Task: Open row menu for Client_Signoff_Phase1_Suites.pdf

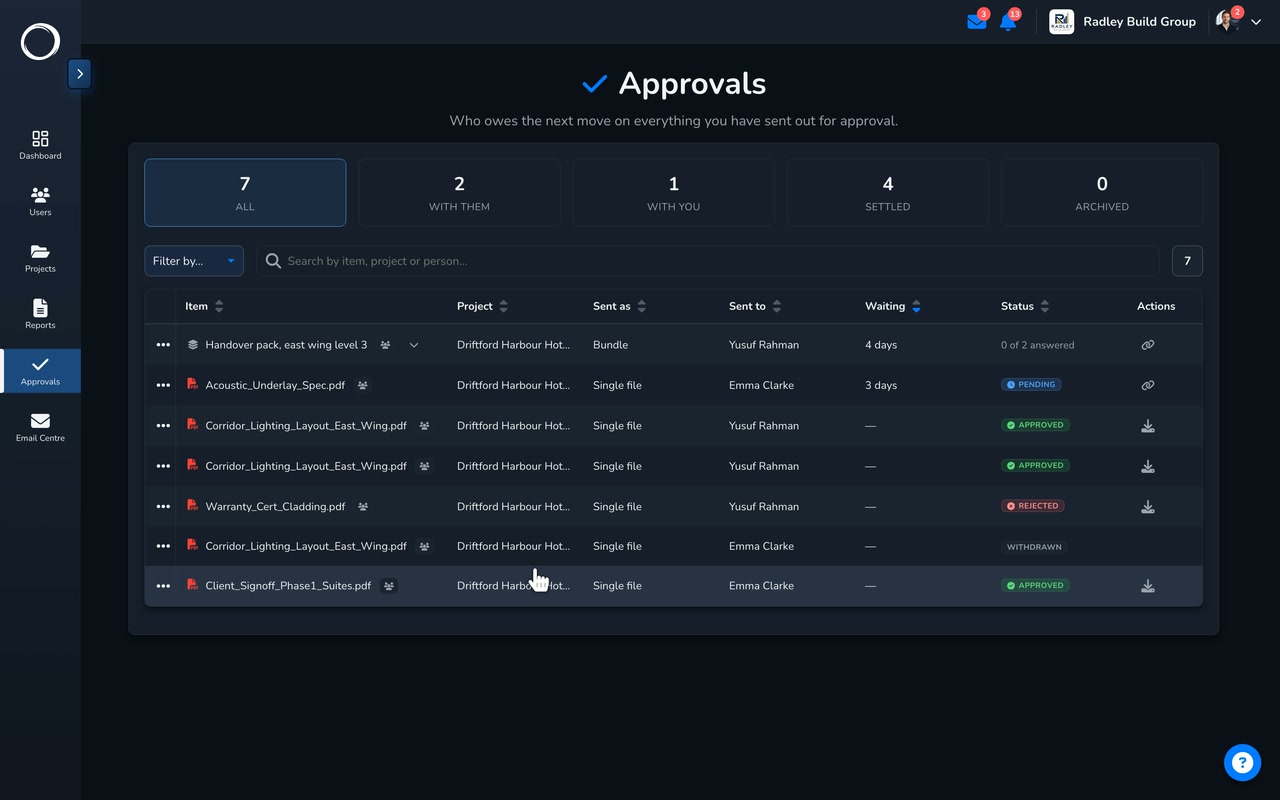Action: [163, 586]
